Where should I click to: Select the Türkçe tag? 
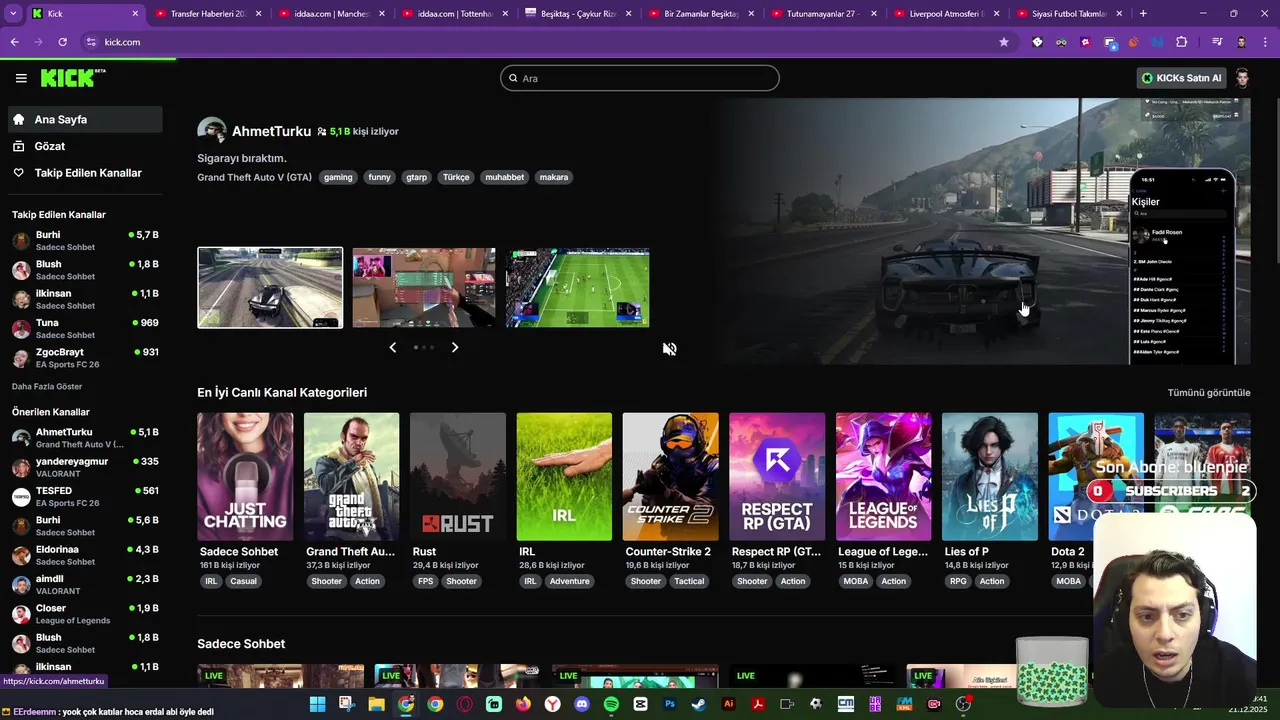[x=456, y=177]
